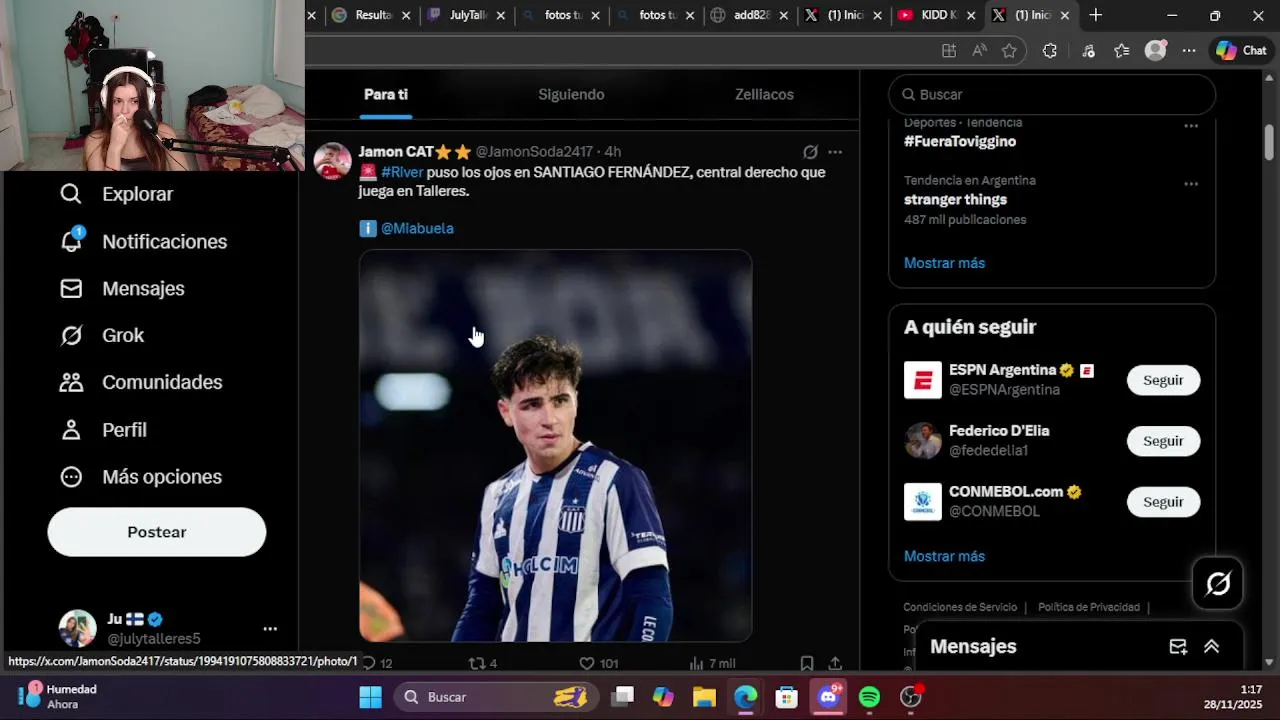Bookmark the Jamon CAT post

coord(807,663)
